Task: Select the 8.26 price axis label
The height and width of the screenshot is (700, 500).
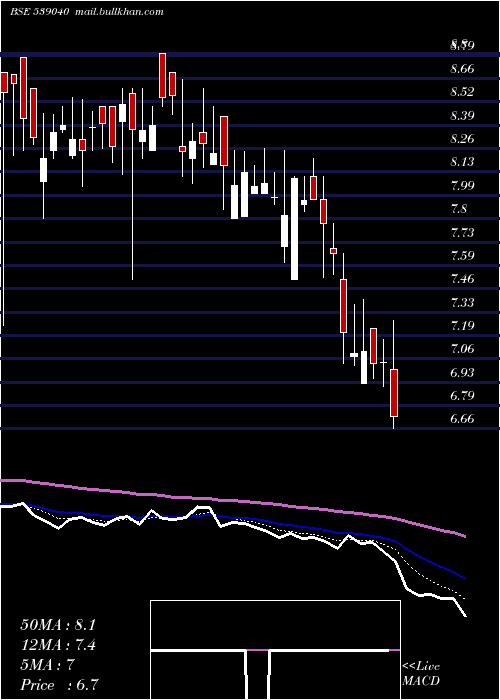Action: [462, 139]
